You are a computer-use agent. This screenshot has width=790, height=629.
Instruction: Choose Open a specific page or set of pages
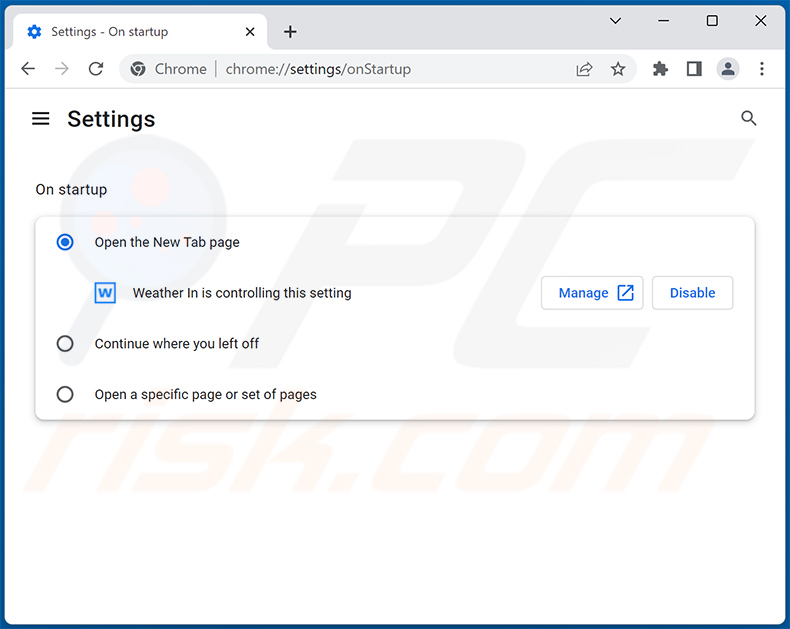click(65, 394)
